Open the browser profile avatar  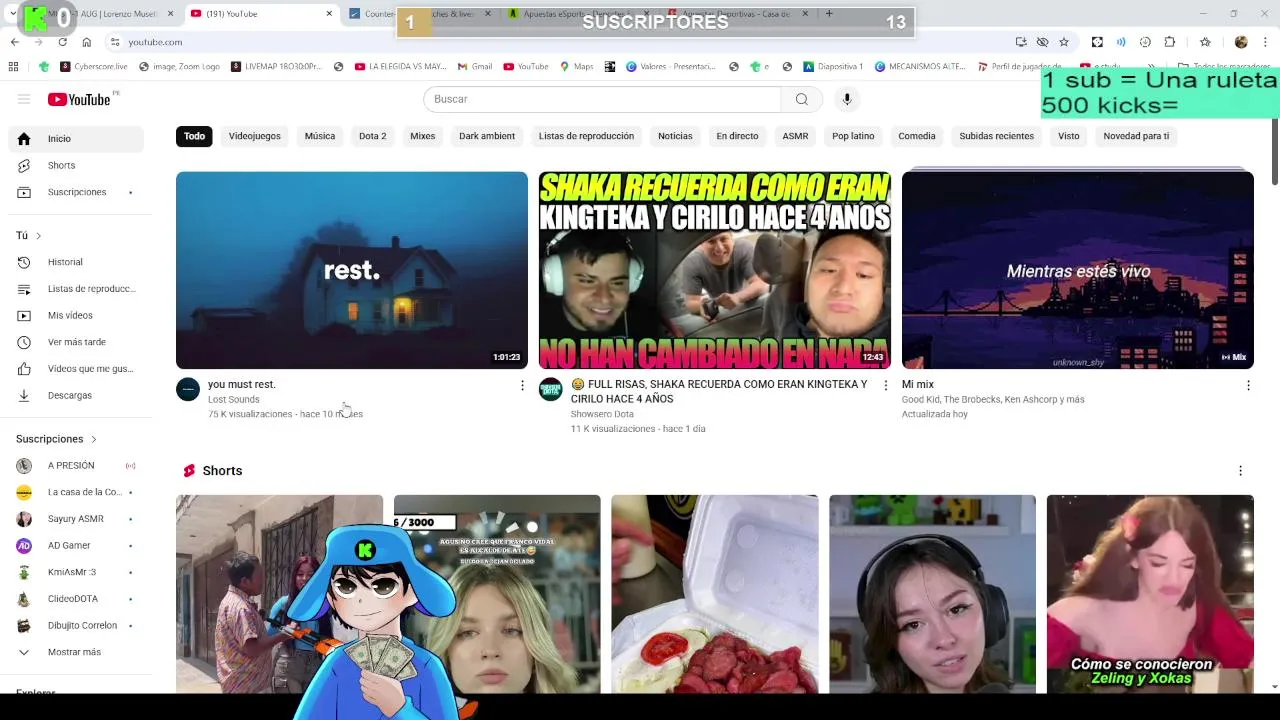[x=1241, y=42]
